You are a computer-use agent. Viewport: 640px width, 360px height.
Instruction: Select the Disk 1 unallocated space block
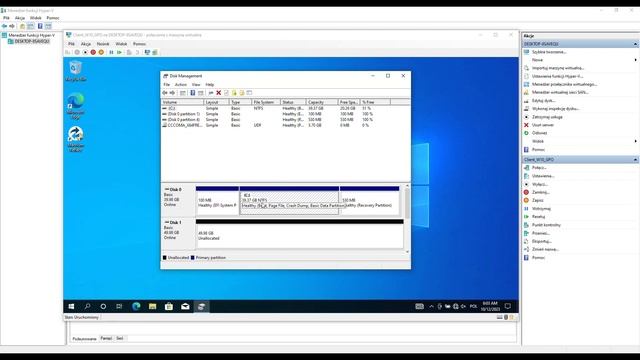(300, 234)
